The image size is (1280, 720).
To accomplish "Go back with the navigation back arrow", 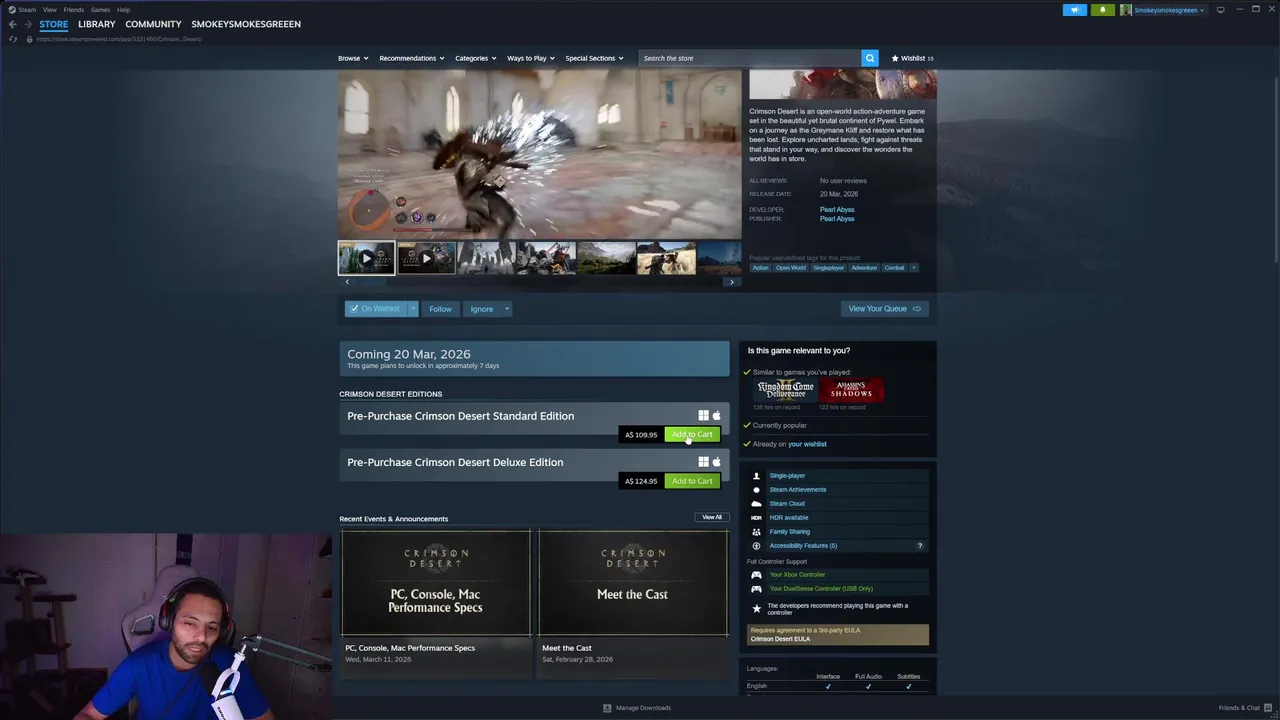I will coord(12,24).
